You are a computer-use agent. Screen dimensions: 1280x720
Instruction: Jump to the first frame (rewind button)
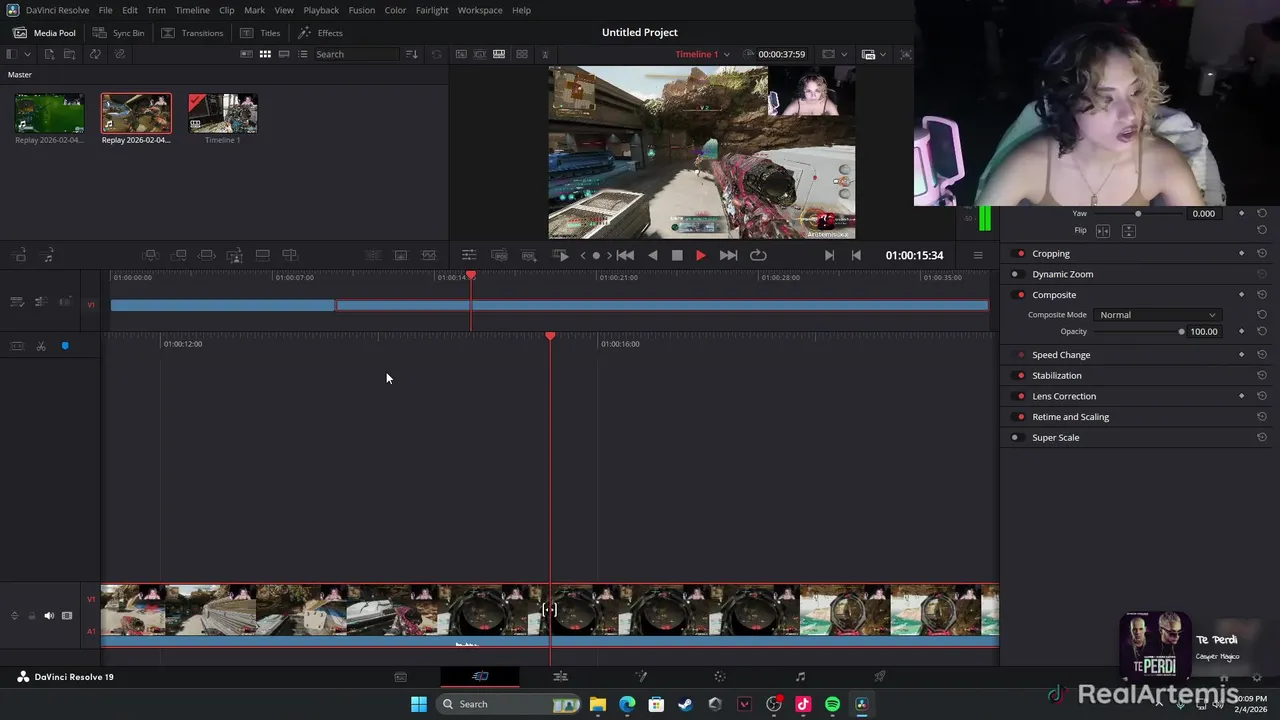tap(625, 255)
